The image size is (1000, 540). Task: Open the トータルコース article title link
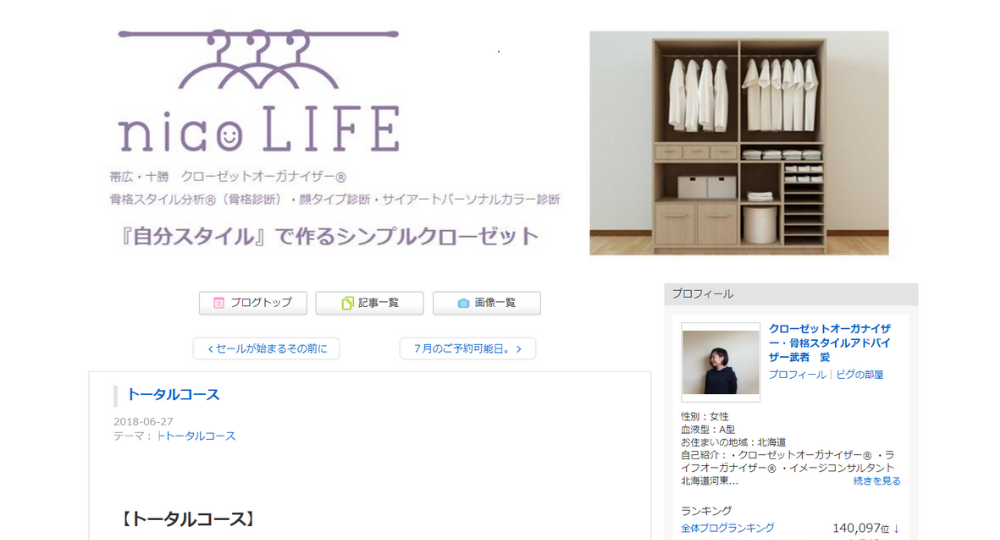[173, 395]
